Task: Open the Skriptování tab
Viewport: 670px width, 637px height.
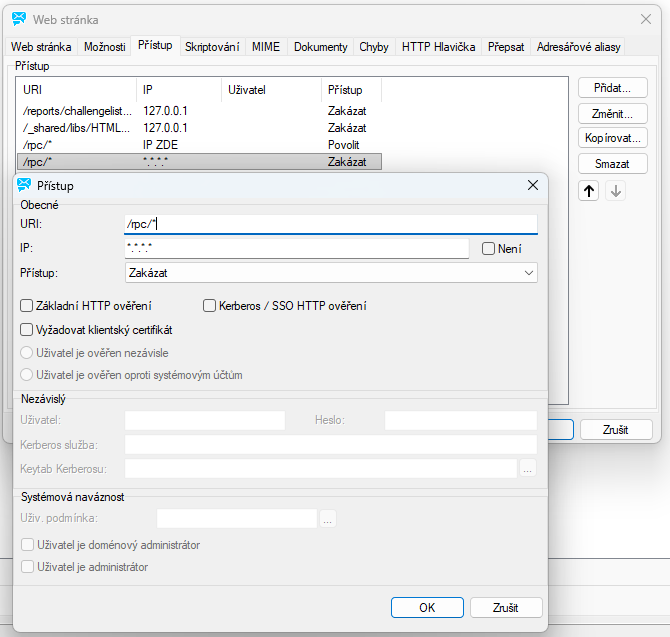Action: (212, 47)
